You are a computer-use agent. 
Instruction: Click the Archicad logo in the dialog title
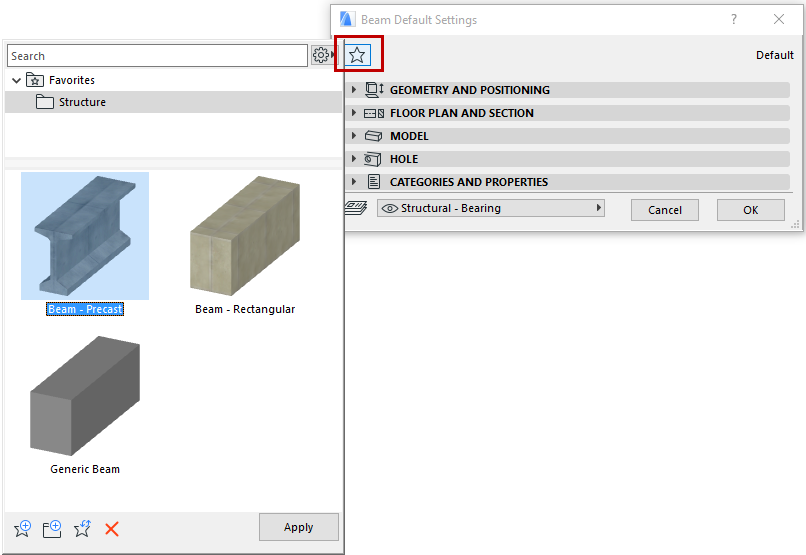click(347, 20)
